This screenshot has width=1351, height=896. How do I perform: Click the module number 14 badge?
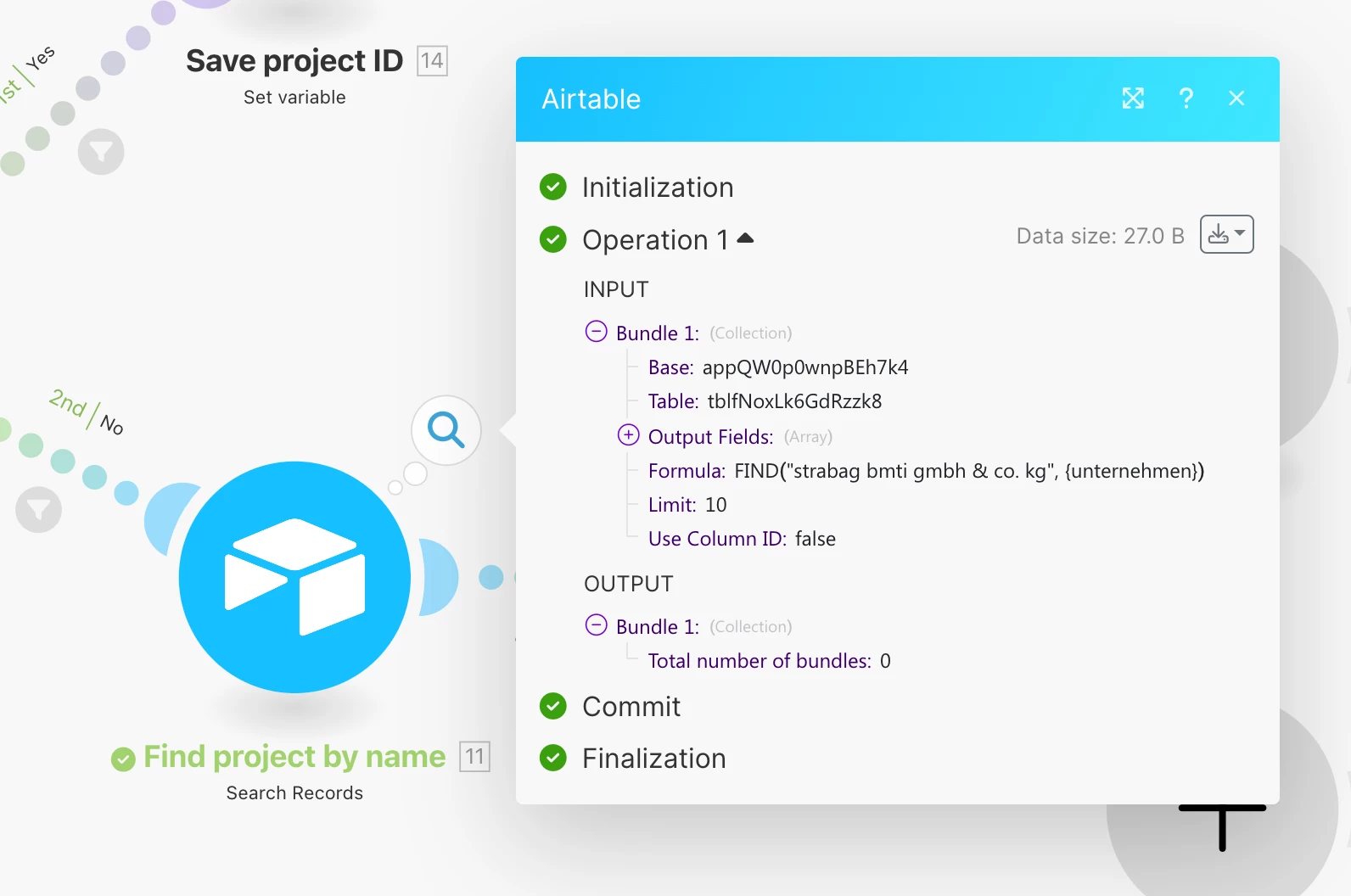[432, 60]
